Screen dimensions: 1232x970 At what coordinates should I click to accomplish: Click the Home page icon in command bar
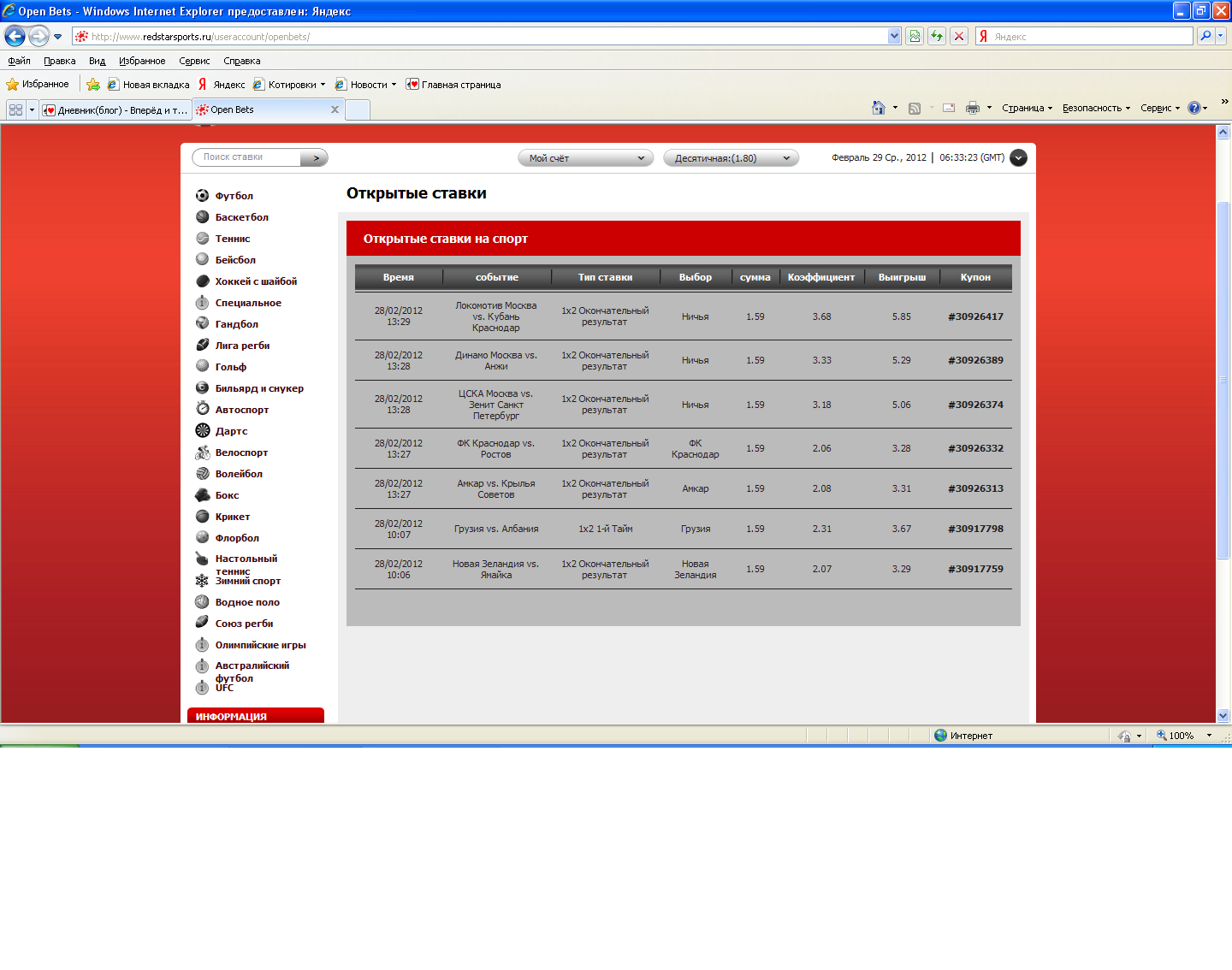pyautogui.click(x=878, y=108)
